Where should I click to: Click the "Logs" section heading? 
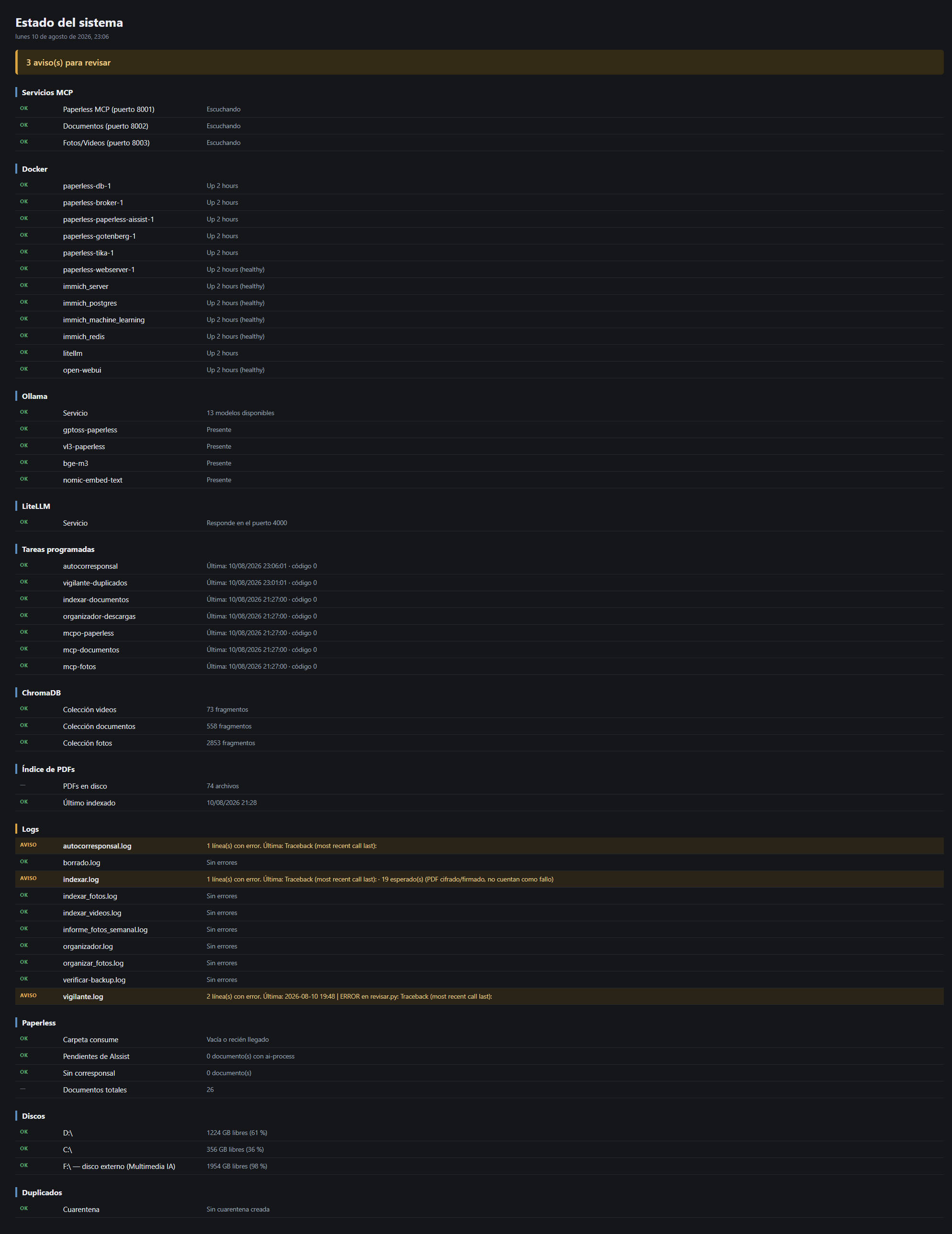coord(31,829)
